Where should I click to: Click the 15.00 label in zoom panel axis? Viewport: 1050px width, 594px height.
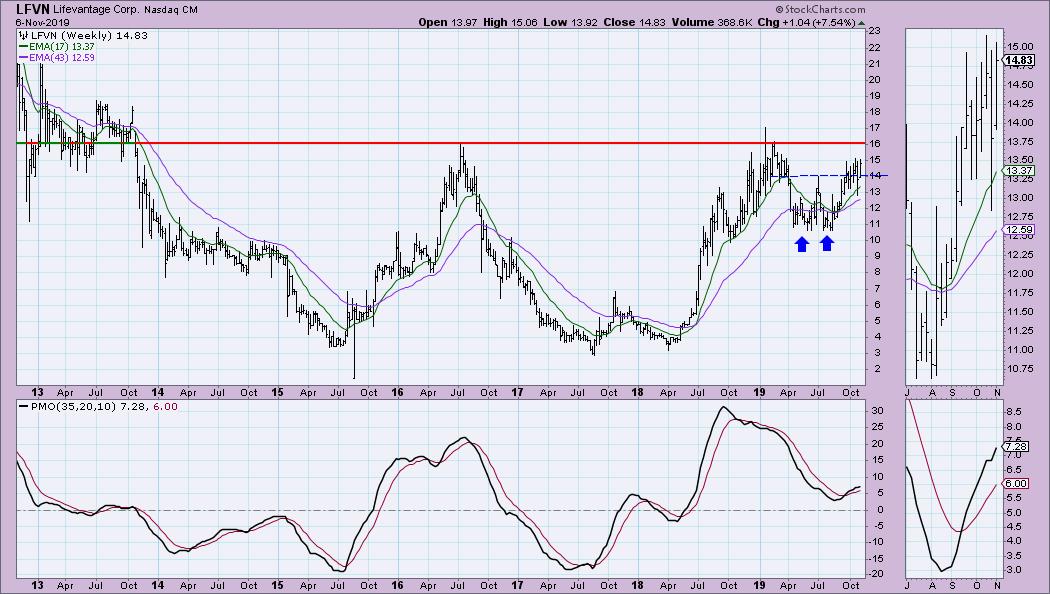1019,47
